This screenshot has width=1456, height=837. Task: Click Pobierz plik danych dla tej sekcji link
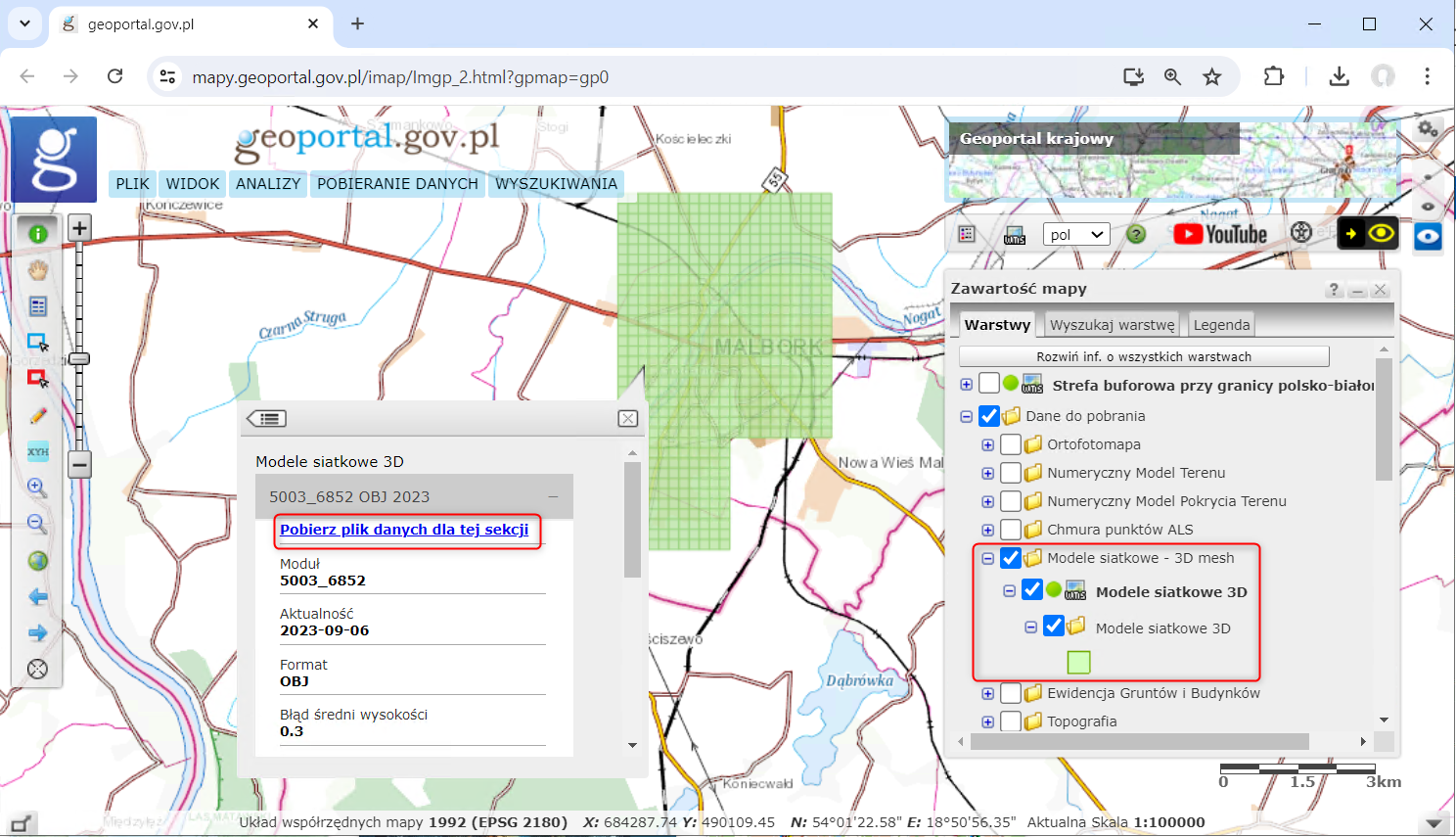coord(404,530)
